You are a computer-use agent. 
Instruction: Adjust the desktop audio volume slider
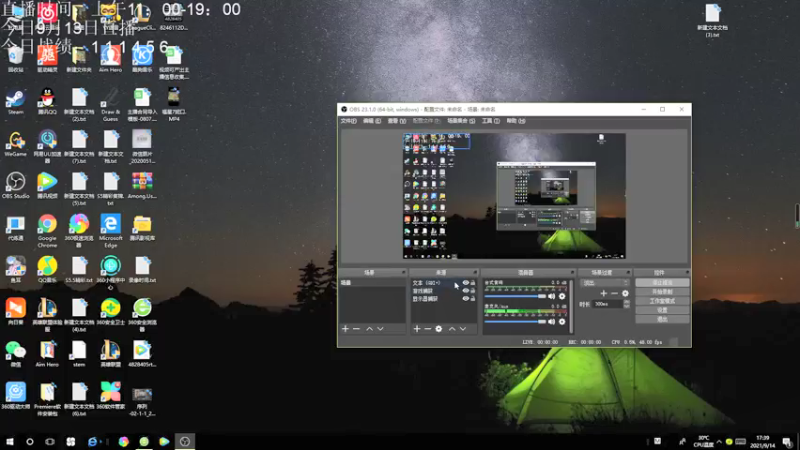tap(515, 296)
